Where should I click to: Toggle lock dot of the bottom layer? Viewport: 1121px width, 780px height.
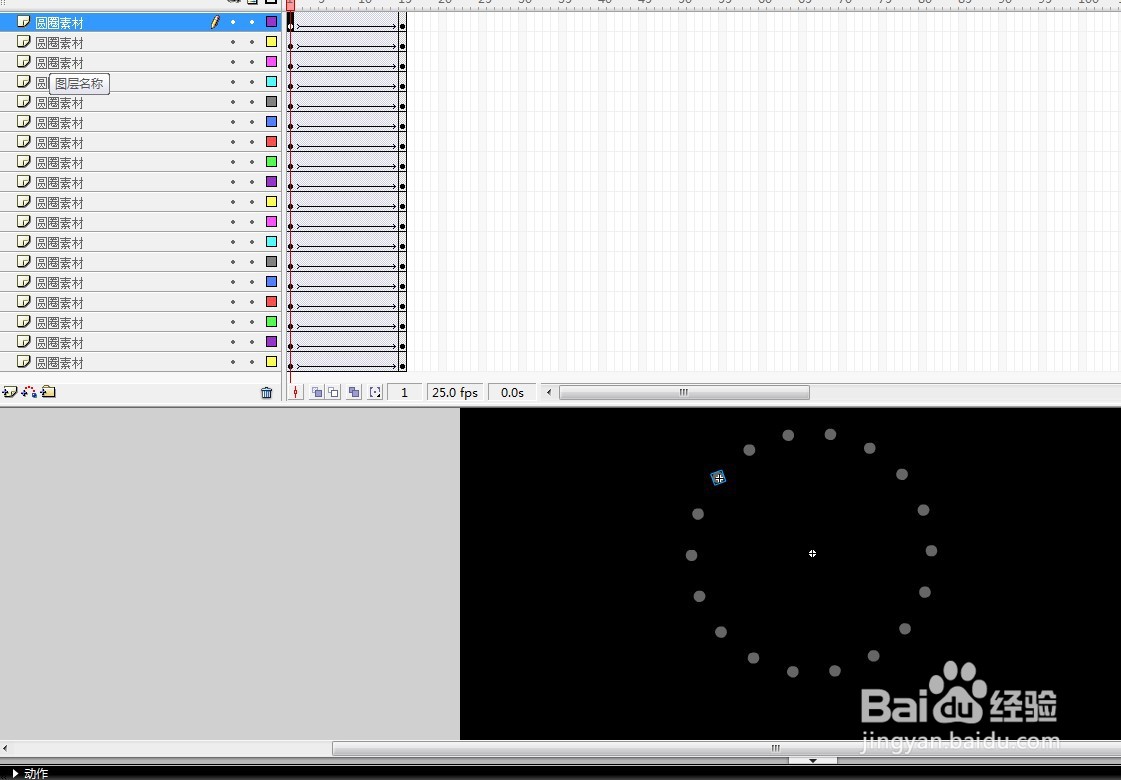click(252, 362)
